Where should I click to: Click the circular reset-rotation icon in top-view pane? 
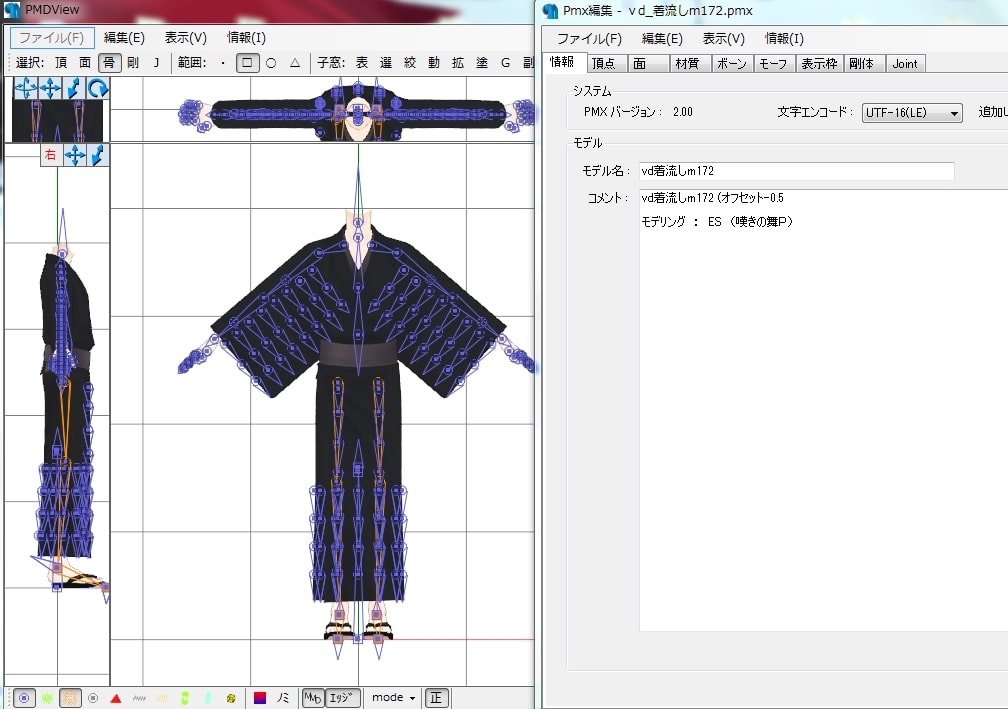click(x=97, y=88)
